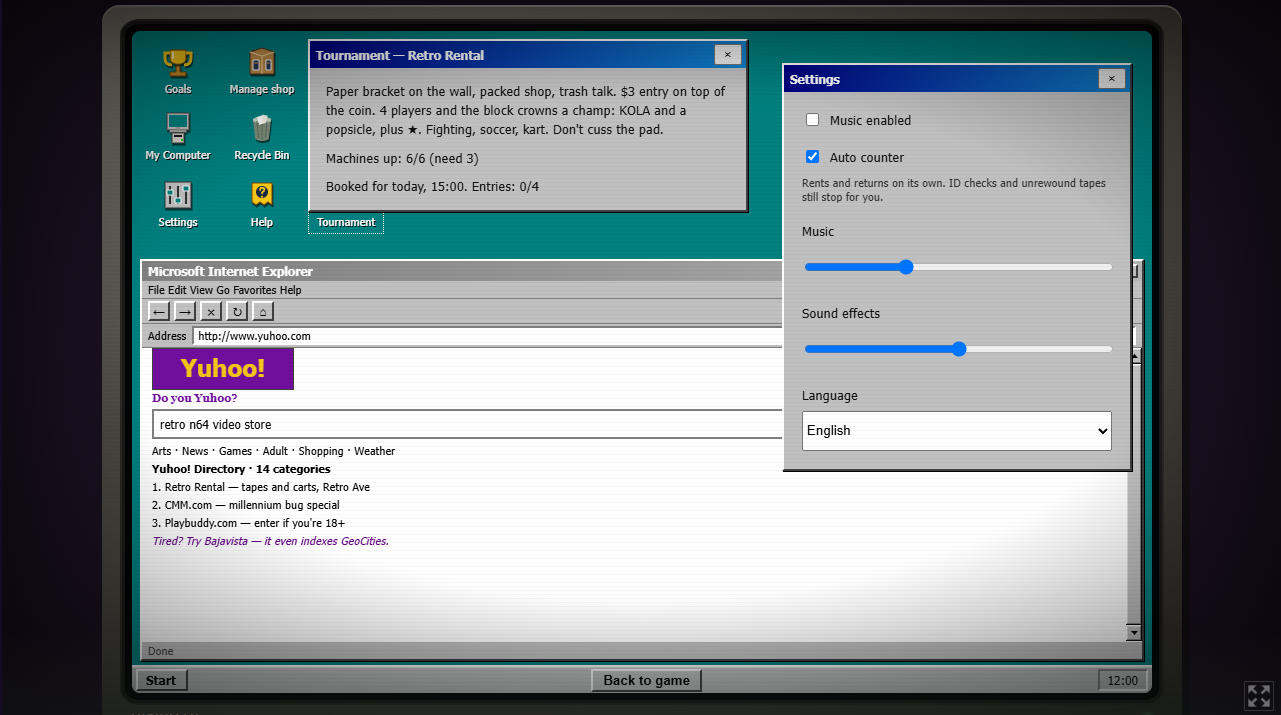Open the Retro Rental directory result

click(x=261, y=487)
